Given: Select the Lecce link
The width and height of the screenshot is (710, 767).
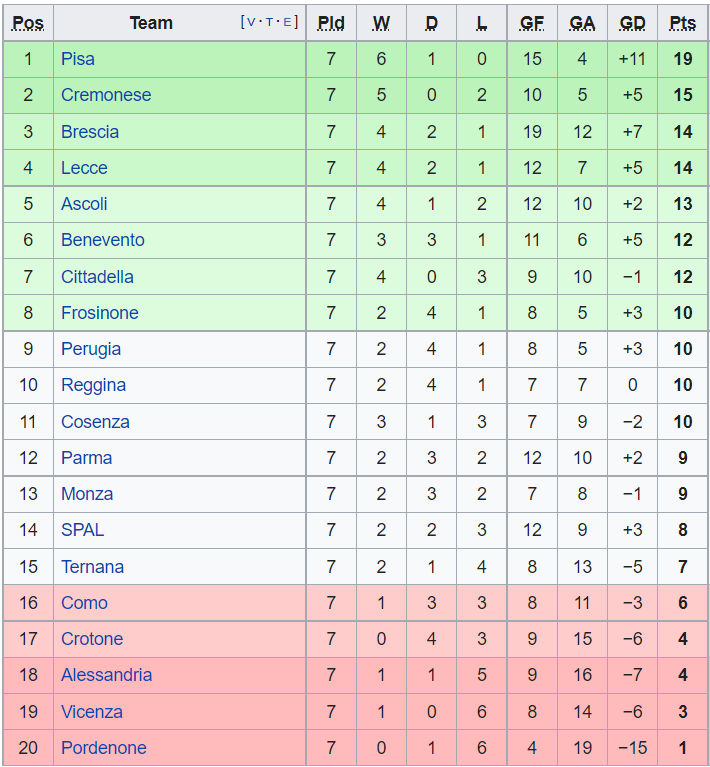Looking at the screenshot, I should (84, 168).
